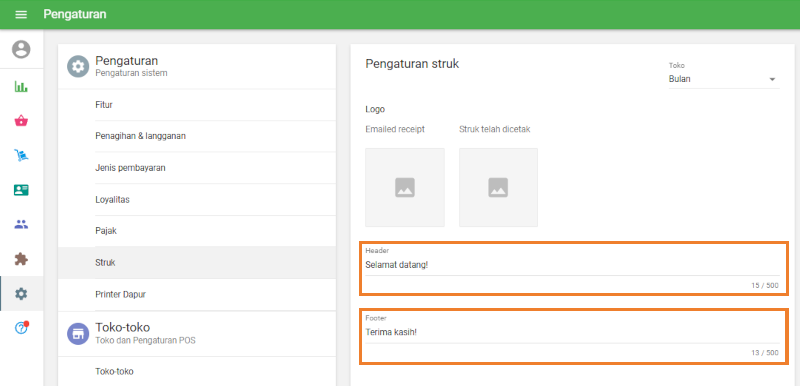
Task: Open the integrations puzzle piece icon
Action: click(21, 259)
